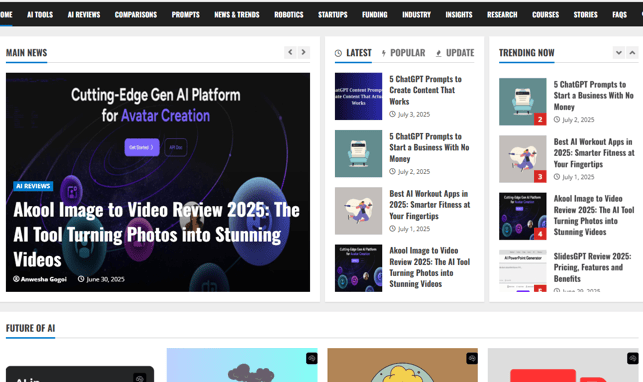The image size is (643, 382).
Task: Click clock icon beside Latest tab
Action: point(338,53)
